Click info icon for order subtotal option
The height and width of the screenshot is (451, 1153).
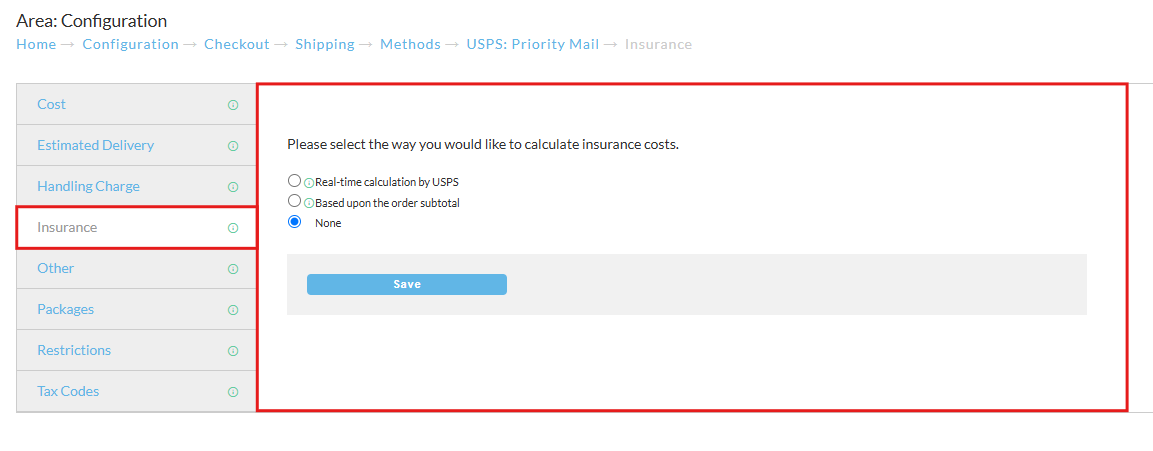(310, 203)
